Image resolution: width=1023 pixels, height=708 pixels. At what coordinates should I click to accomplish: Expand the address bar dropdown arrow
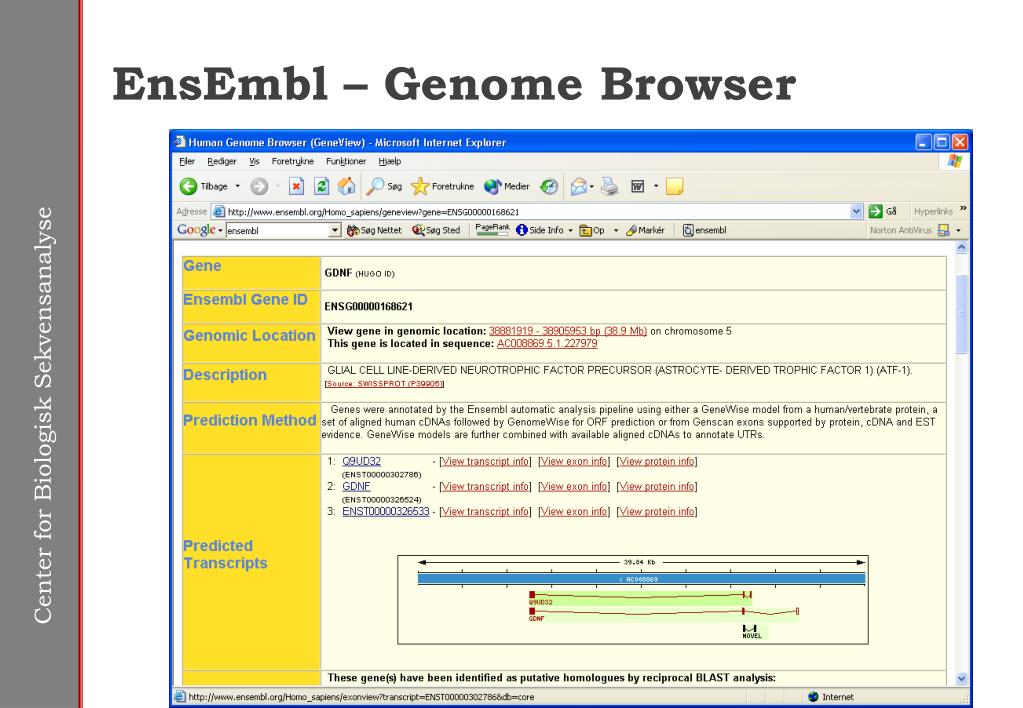[x=856, y=211]
